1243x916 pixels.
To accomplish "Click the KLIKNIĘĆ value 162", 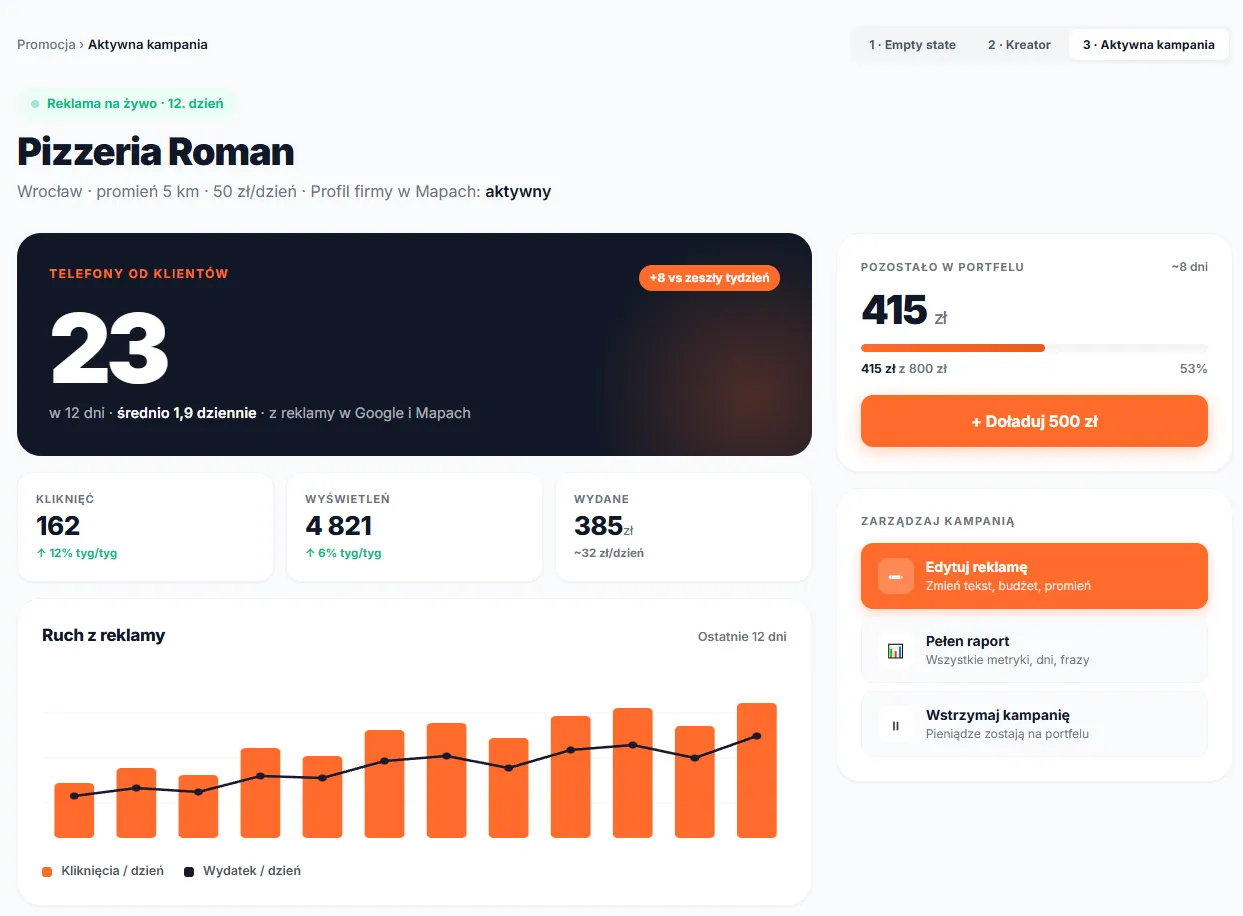I will pos(58,526).
